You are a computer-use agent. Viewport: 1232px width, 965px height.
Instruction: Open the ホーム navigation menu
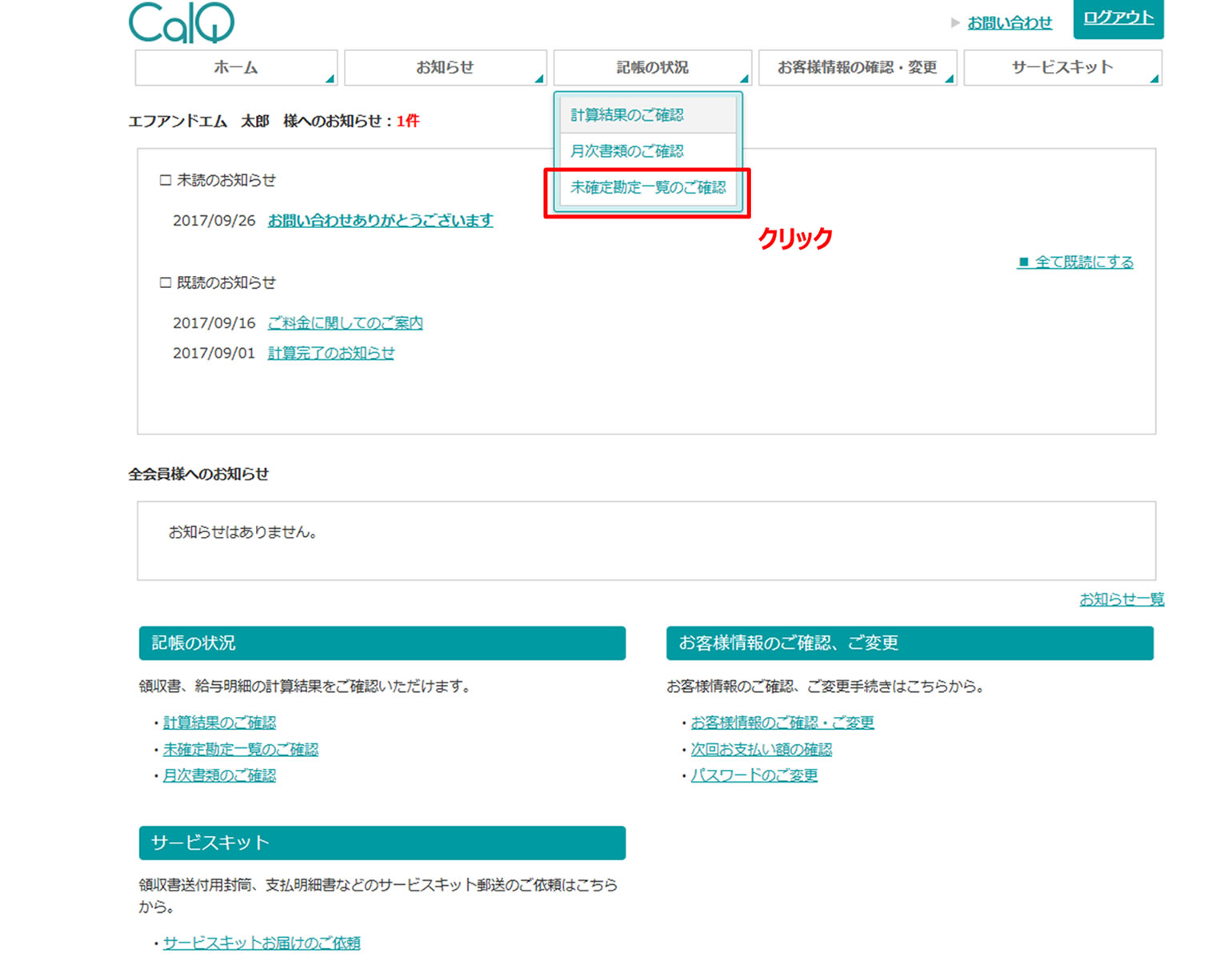click(236, 67)
